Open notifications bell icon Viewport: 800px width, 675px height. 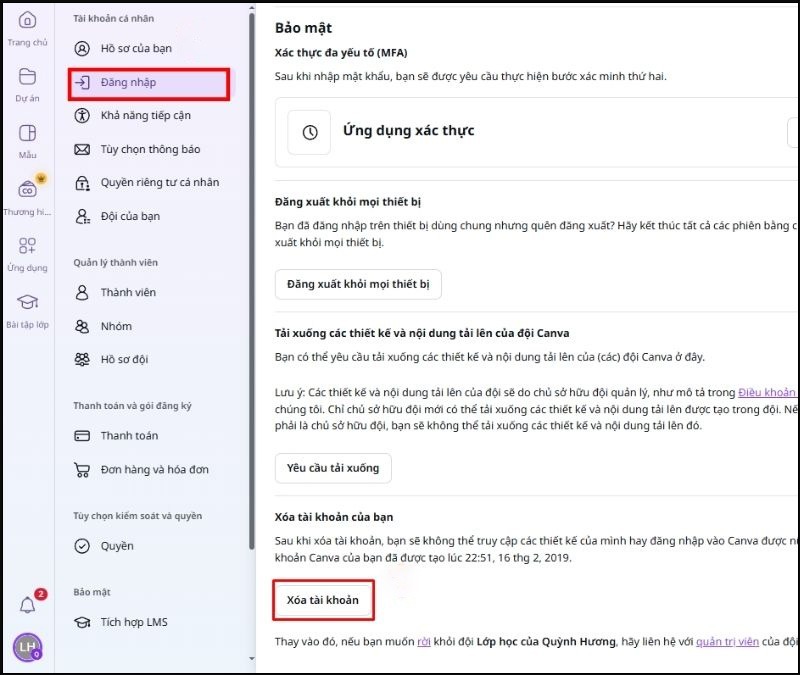click(x=27, y=606)
